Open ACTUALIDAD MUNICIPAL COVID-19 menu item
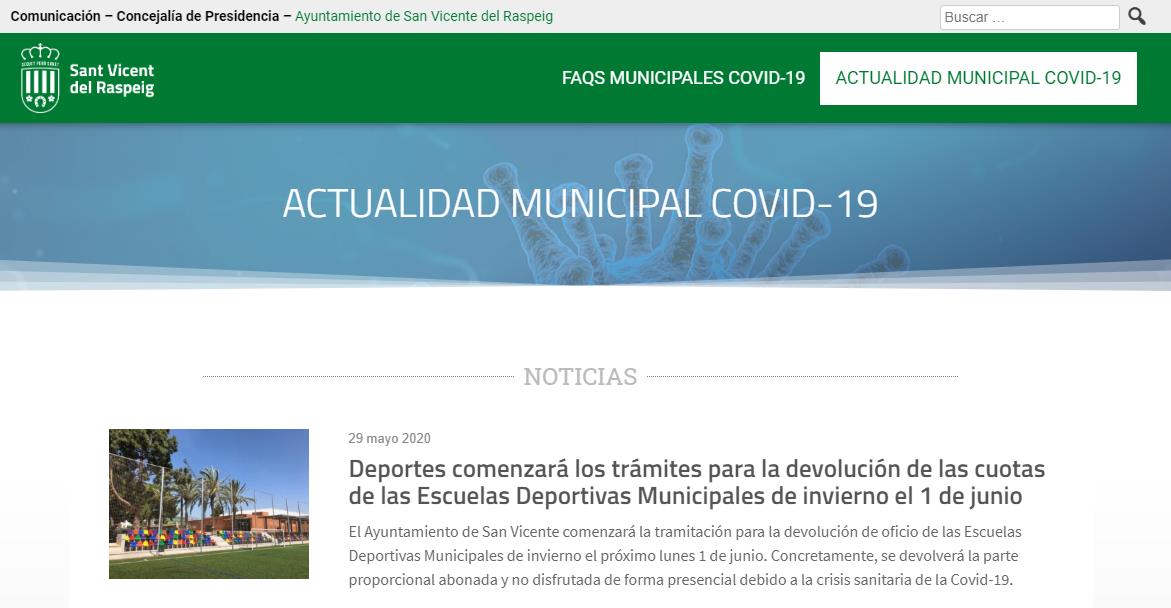1171x608 pixels. tap(978, 78)
